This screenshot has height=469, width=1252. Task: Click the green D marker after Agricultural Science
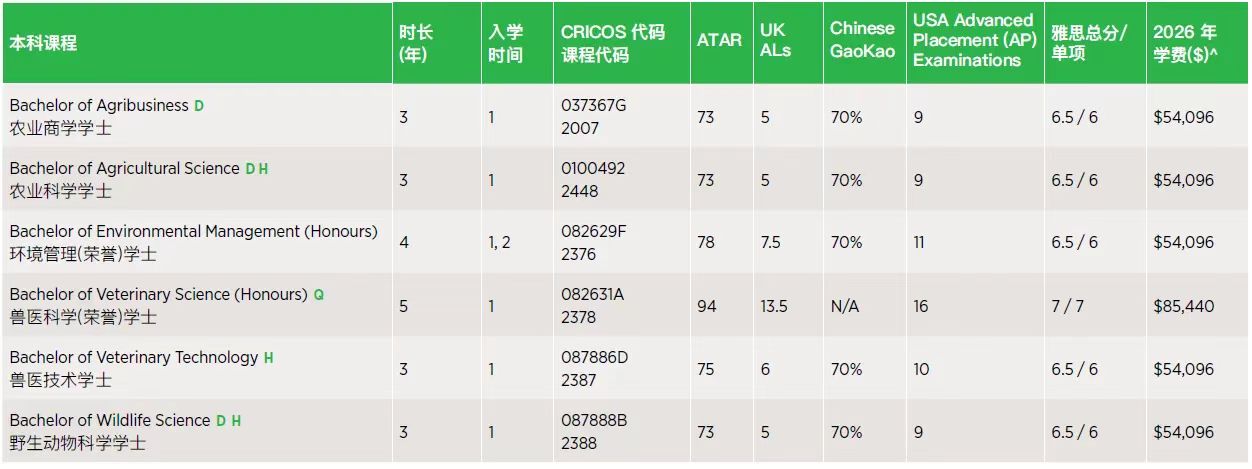(250, 169)
